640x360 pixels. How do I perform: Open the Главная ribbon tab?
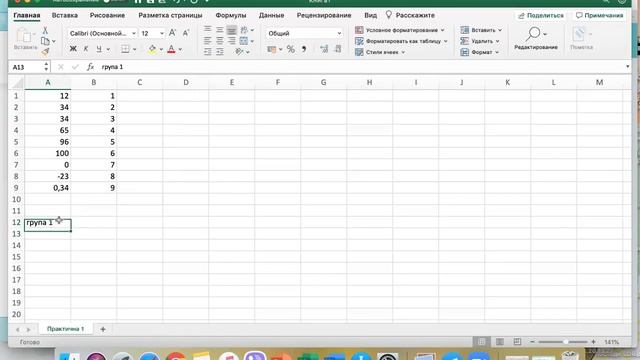(x=27, y=16)
